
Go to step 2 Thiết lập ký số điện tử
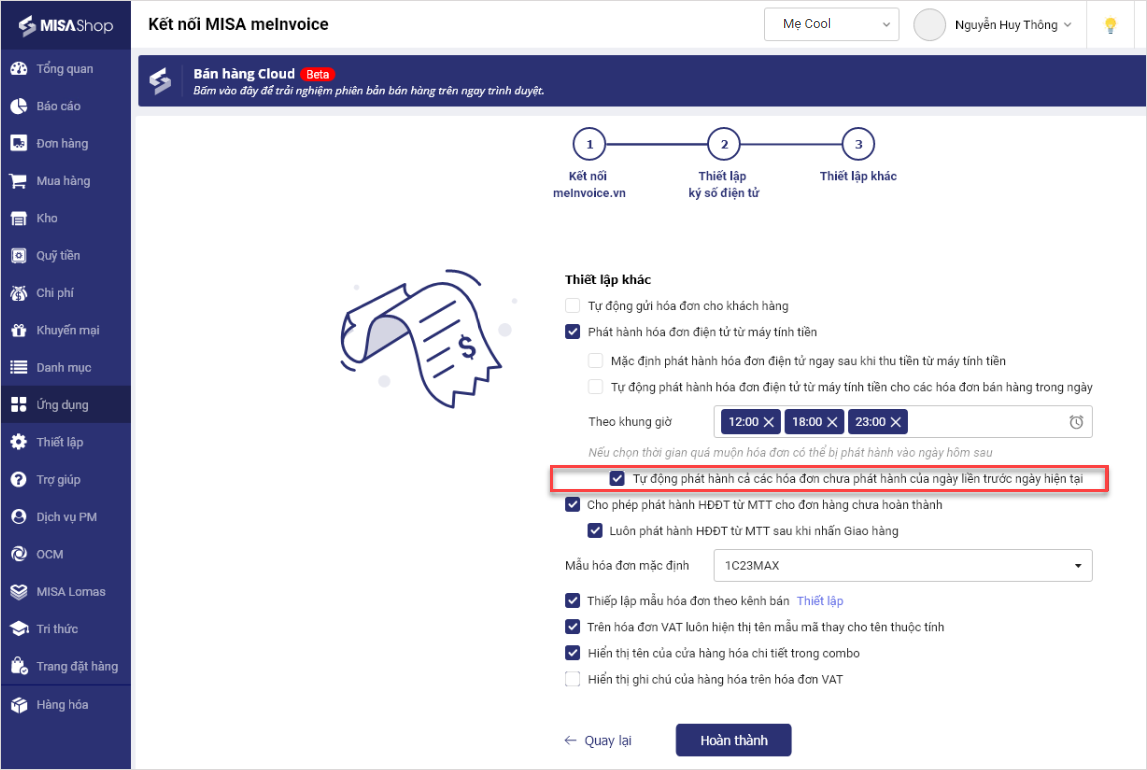point(723,145)
